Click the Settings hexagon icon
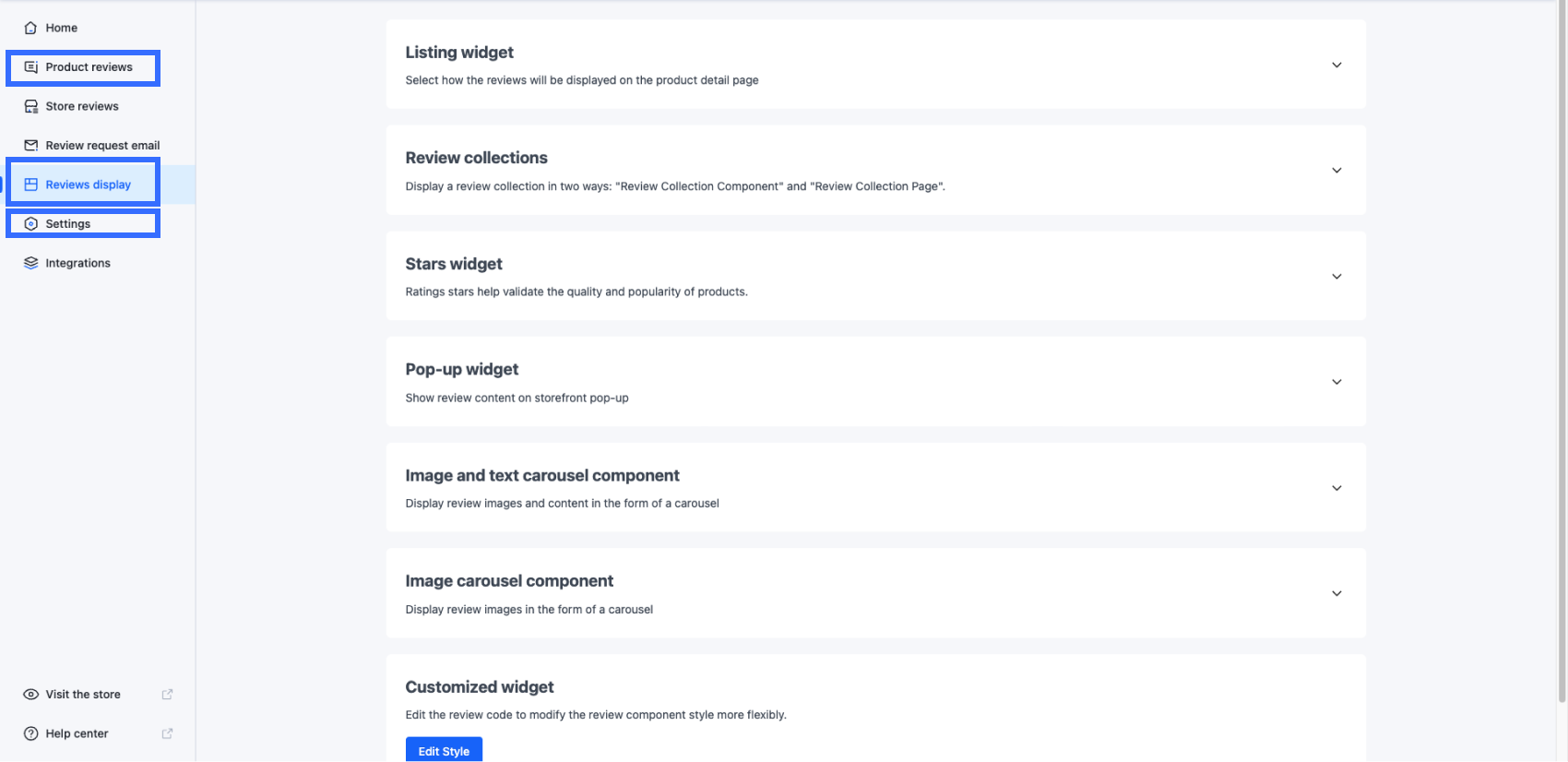This screenshot has width=1568, height=762. click(x=30, y=222)
